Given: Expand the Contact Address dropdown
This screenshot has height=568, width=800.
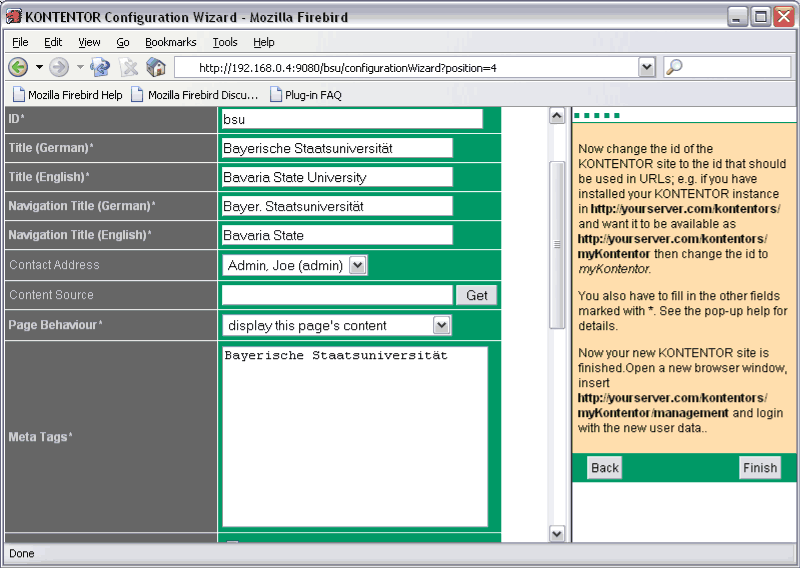Looking at the screenshot, I should (358, 265).
